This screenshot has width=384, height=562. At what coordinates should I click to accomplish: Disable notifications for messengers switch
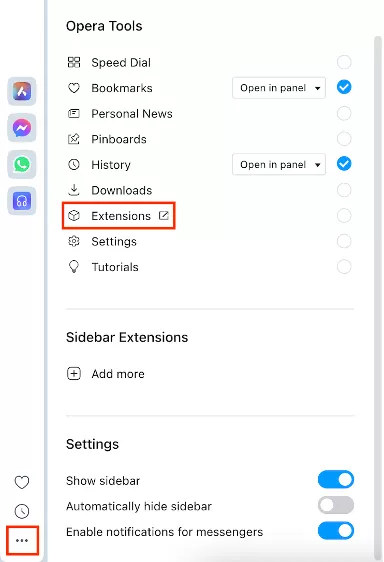pyautogui.click(x=336, y=531)
